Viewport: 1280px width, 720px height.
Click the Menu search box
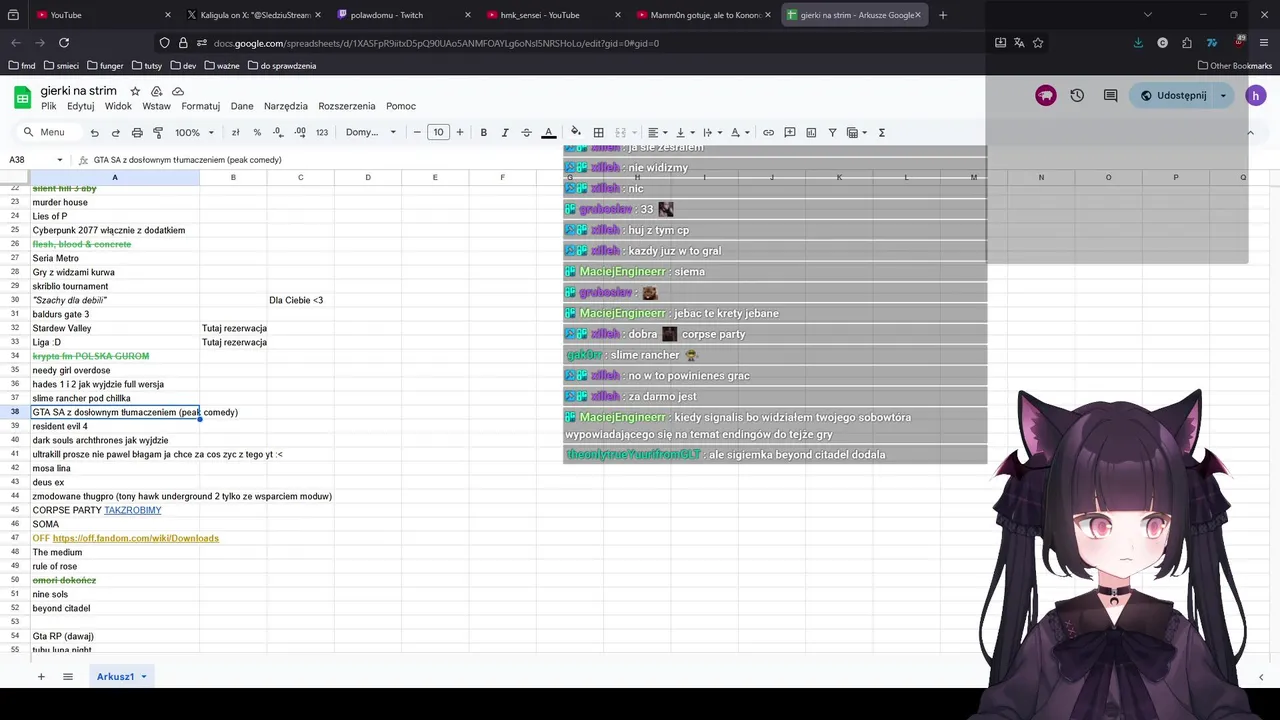click(x=46, y=132)
